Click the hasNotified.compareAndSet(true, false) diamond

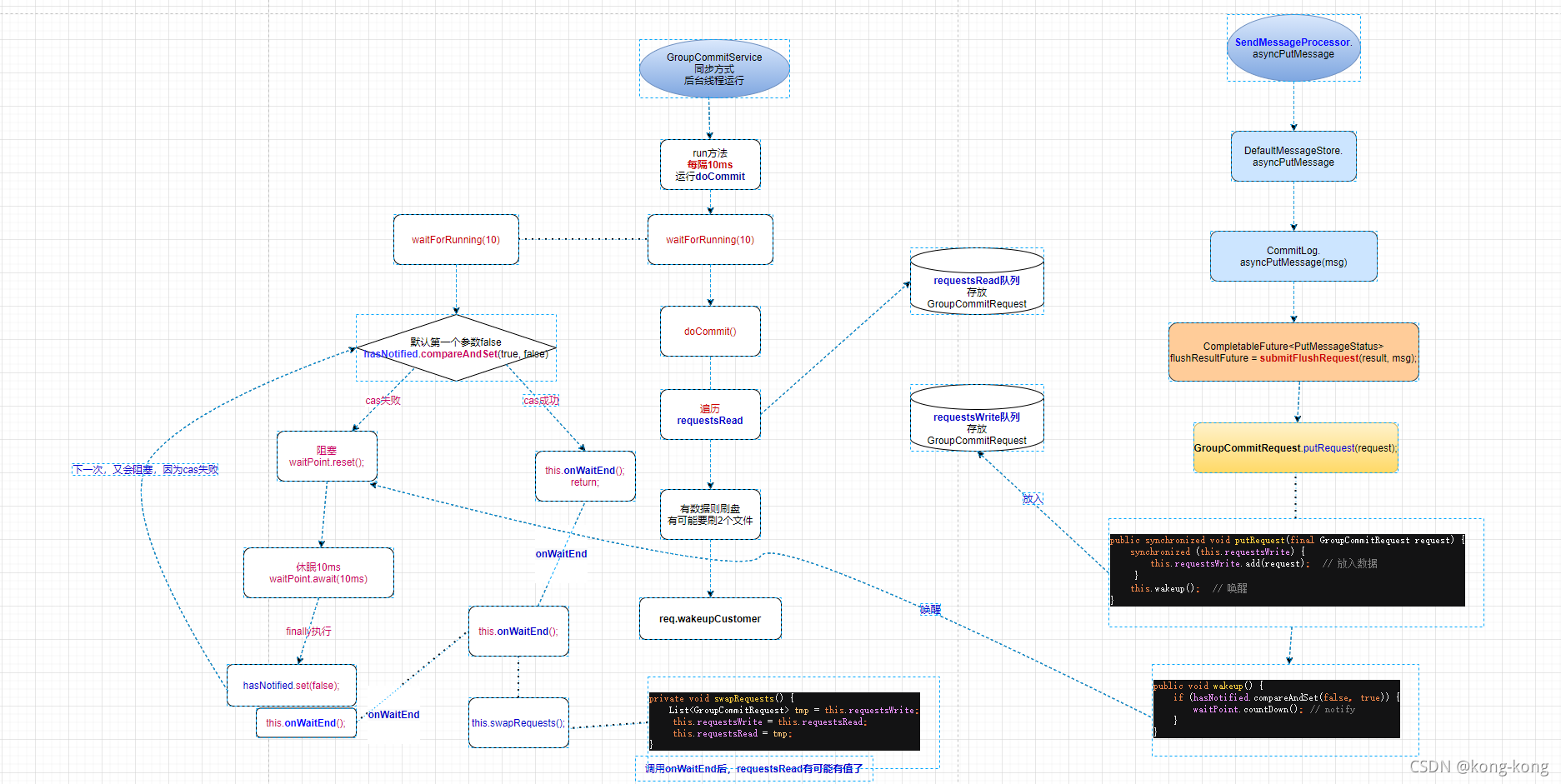pyautogui.click(x=456, y=348)
